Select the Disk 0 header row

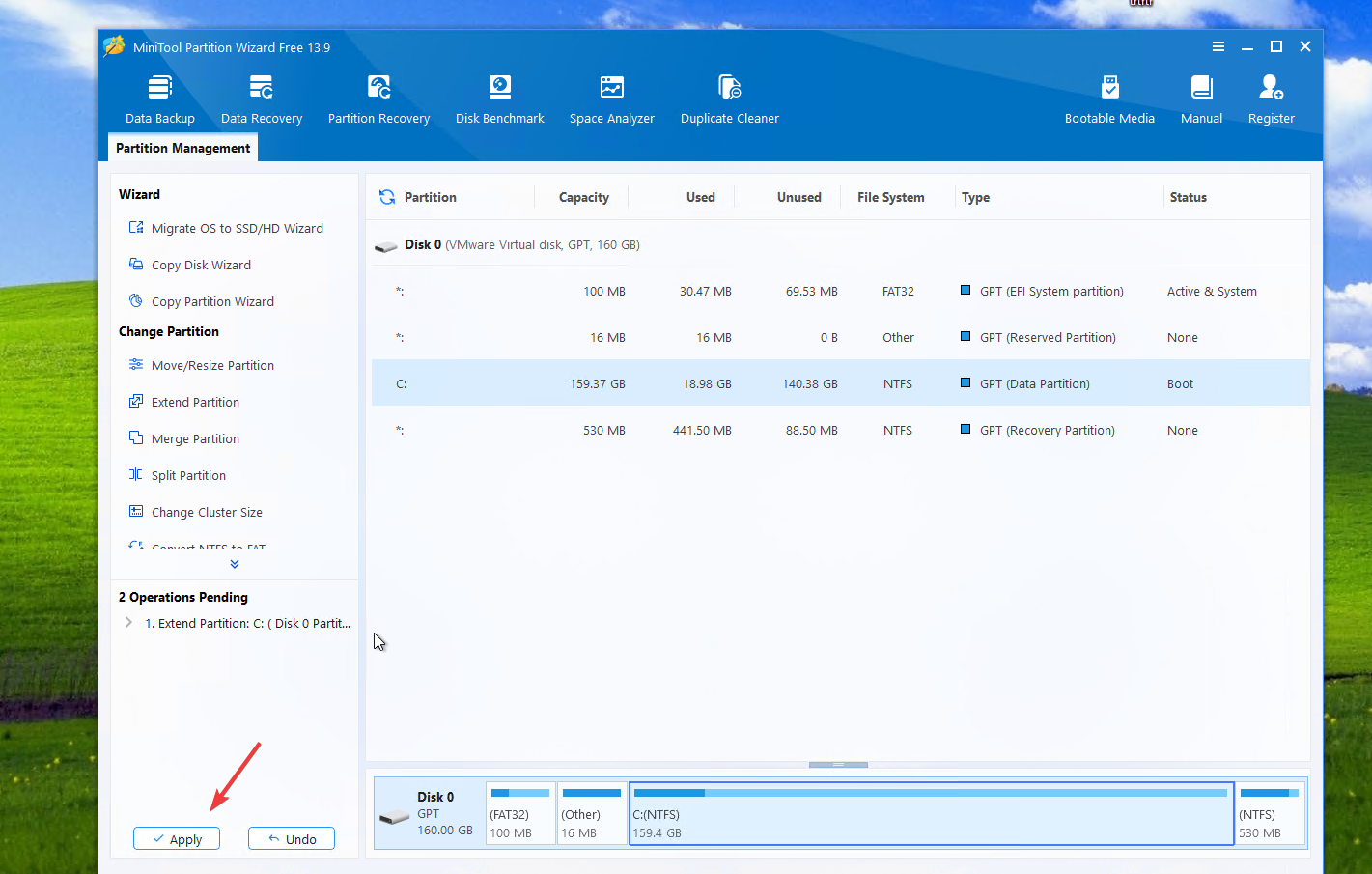840,245
